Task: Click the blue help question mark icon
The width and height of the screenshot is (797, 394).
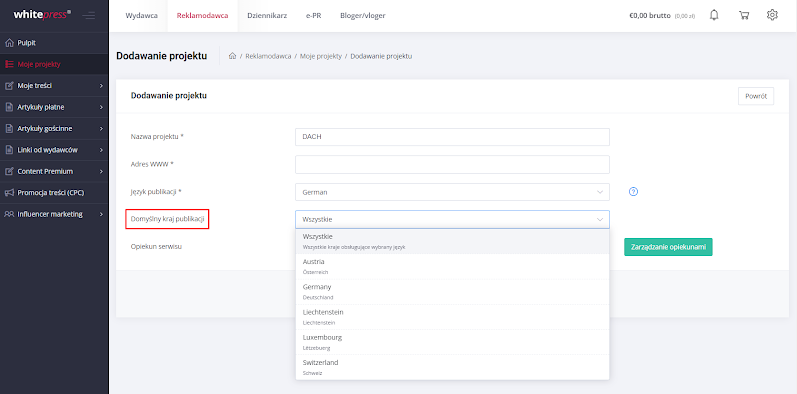Action: tap(633, 192)
